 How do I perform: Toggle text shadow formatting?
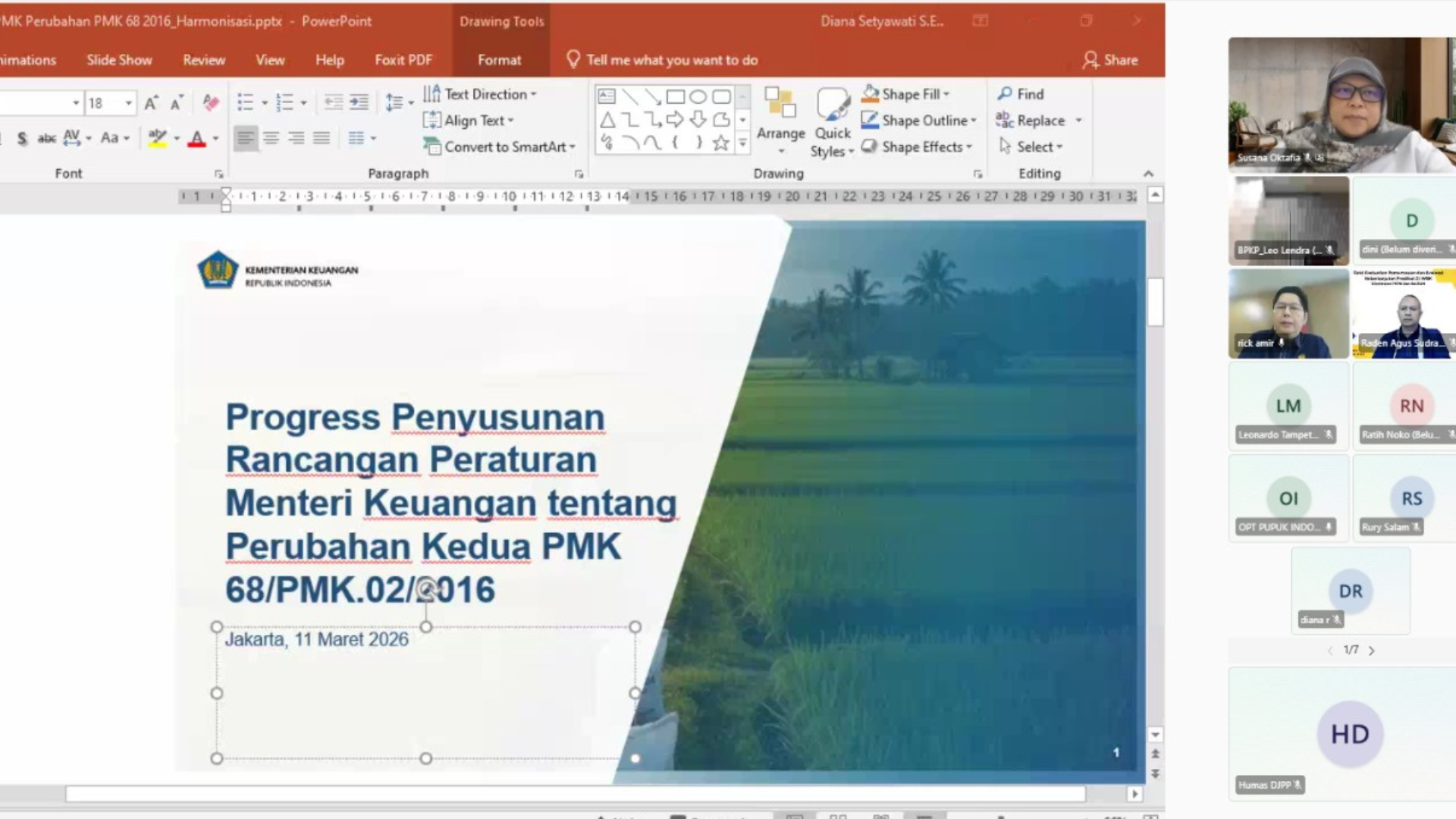(22, 138)
